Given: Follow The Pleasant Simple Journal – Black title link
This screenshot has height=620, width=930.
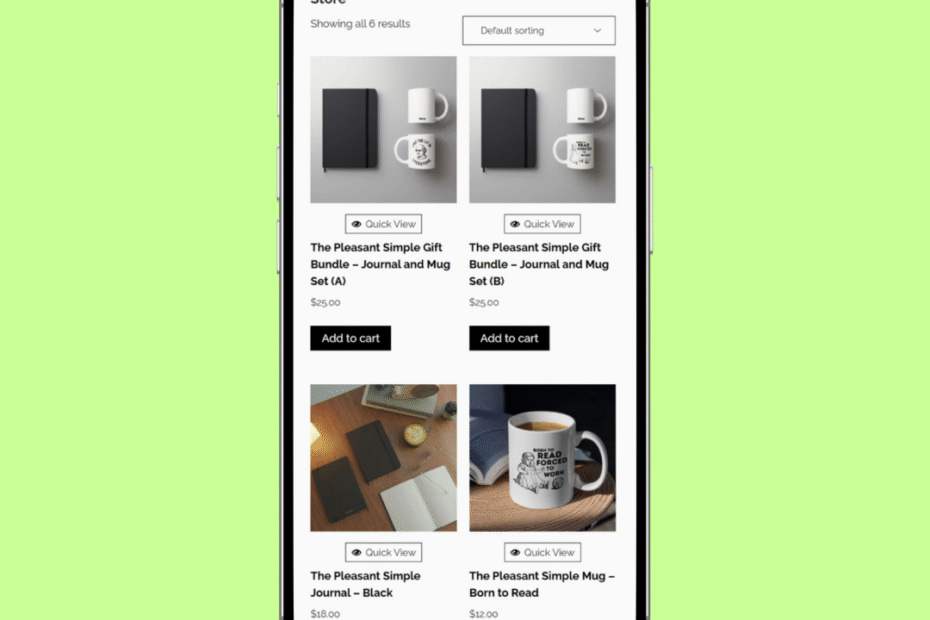Looking at the screenshot, I should coord(365,584).
